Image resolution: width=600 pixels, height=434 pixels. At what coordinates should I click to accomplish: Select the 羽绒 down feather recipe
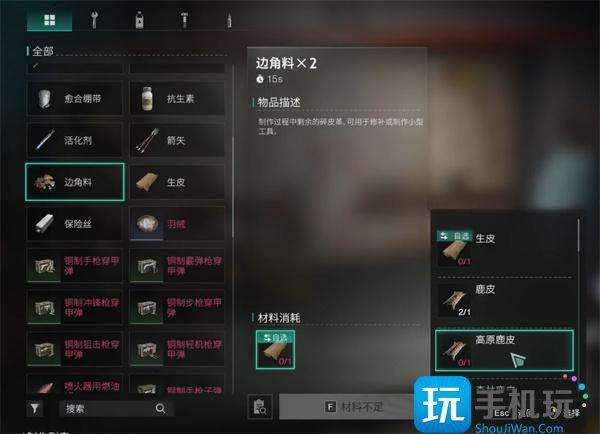click(x=177, y=224)
